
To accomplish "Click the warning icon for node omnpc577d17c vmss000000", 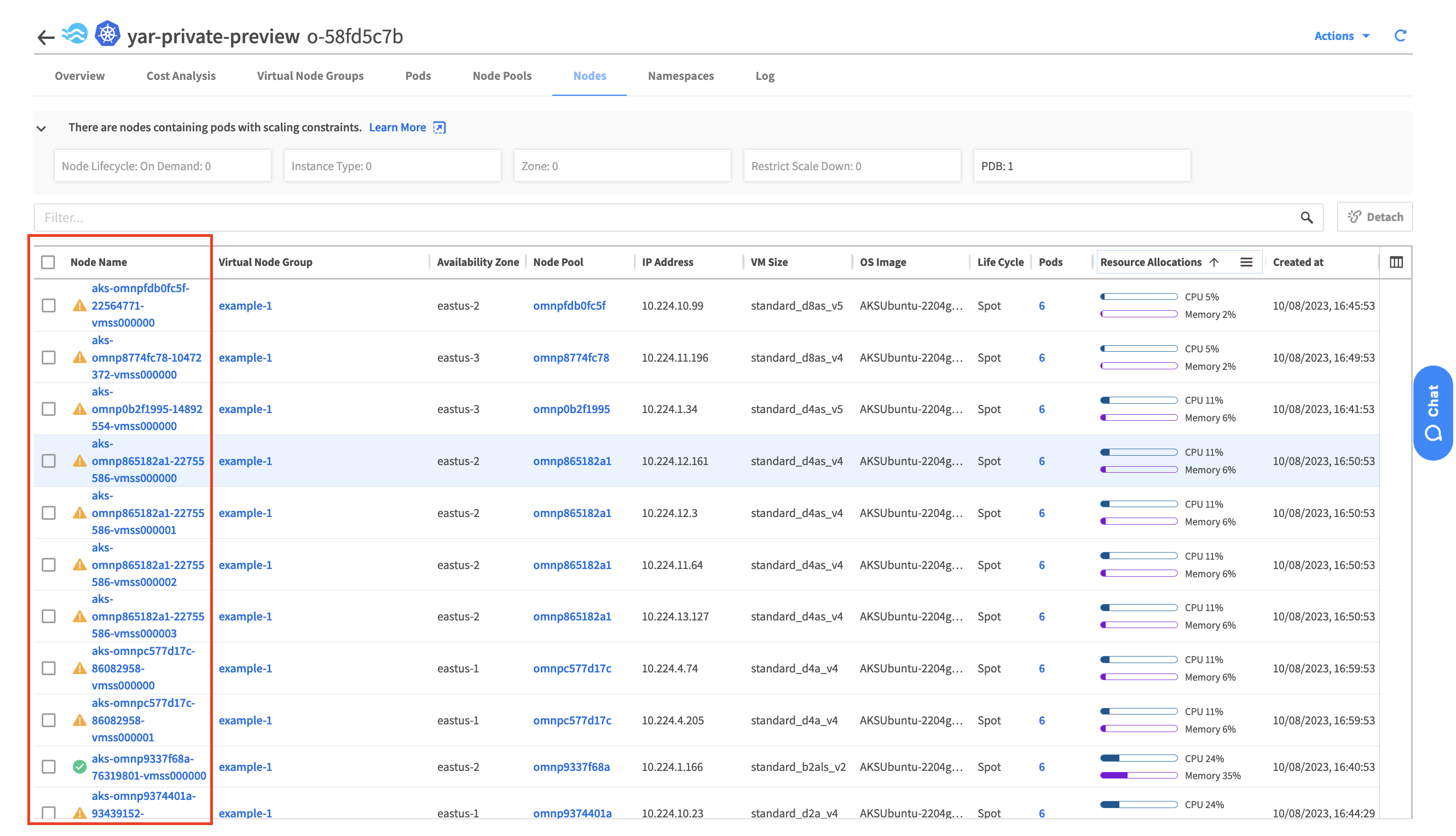I will pyautogui.click(x=80, y=669).
